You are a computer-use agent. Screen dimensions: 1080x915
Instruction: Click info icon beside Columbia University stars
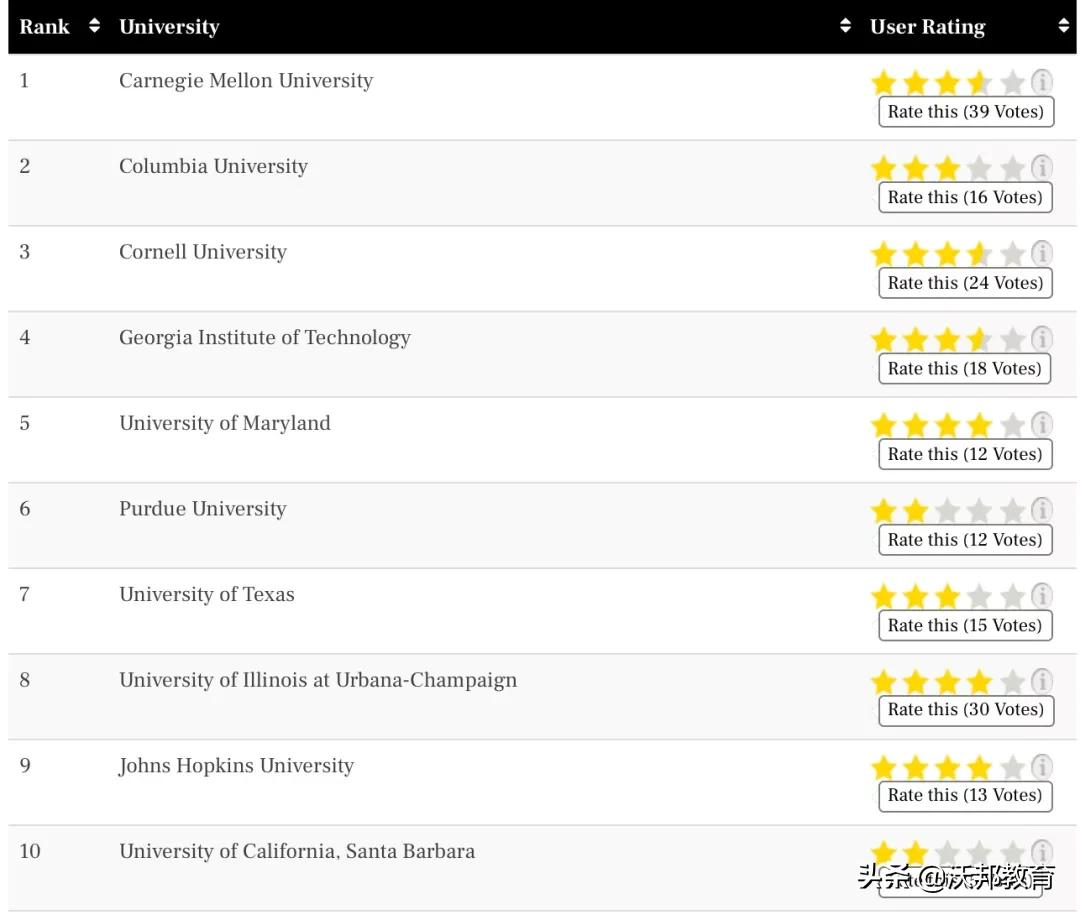coord(1042,167)
